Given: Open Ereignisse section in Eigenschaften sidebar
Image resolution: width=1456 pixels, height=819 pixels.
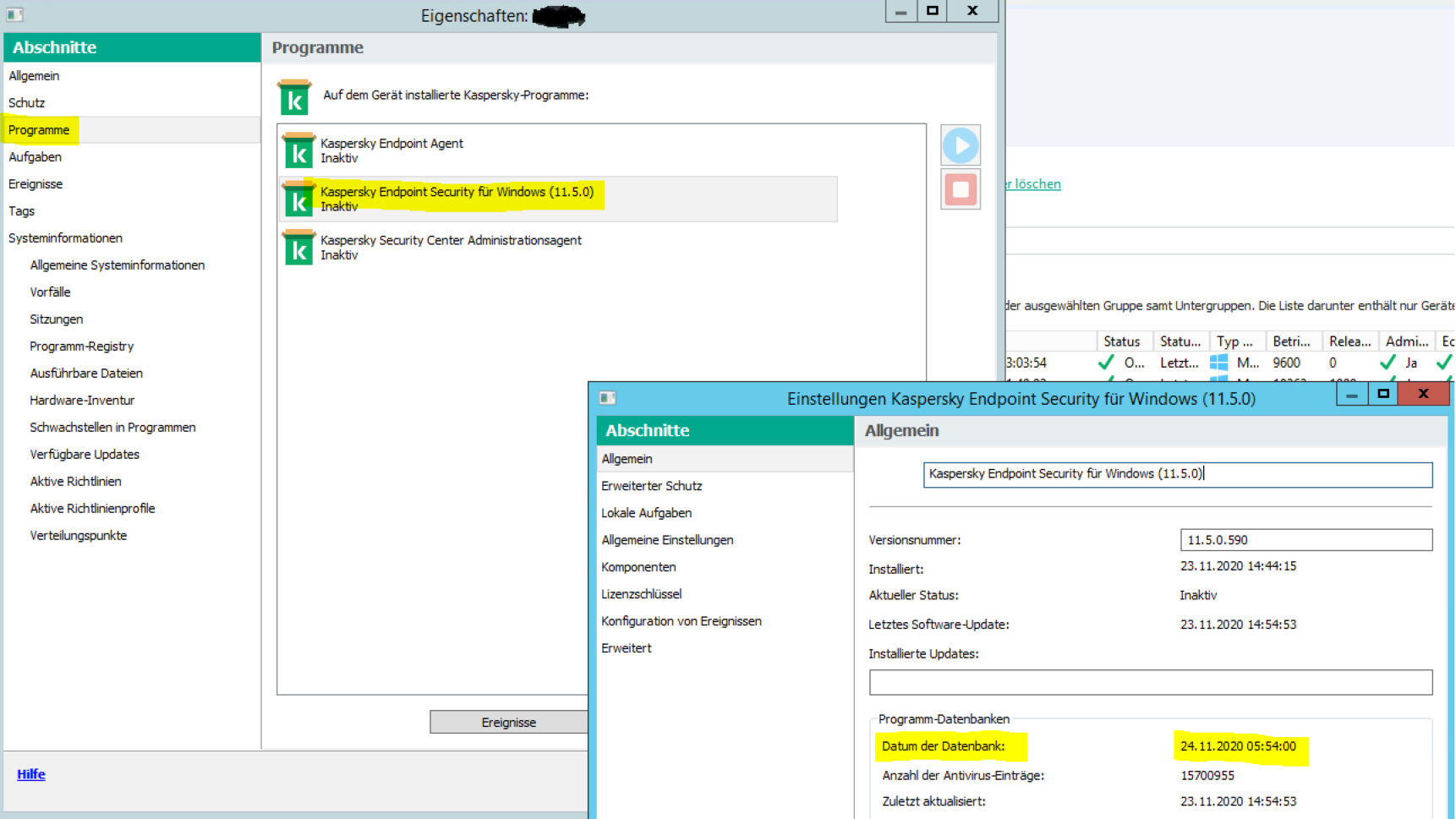Looking at the screenshot, I should [x=36, y=184].
